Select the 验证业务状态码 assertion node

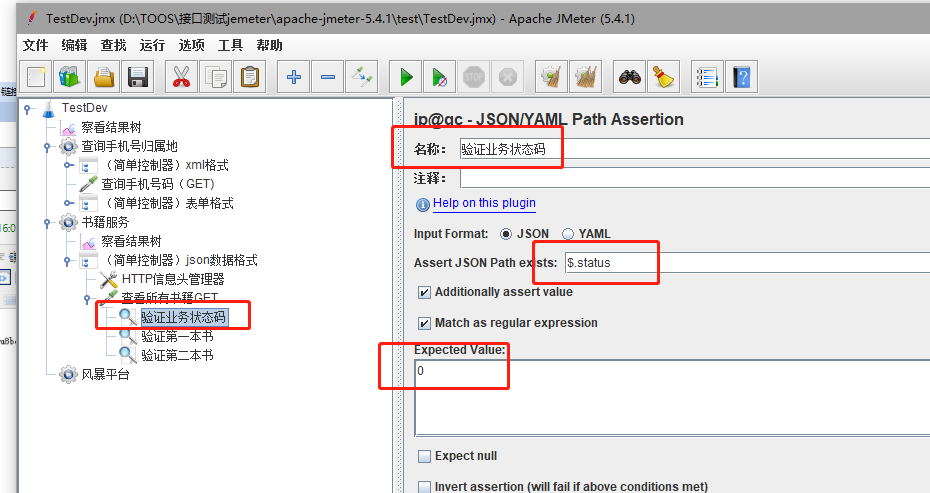coord(184,317)
